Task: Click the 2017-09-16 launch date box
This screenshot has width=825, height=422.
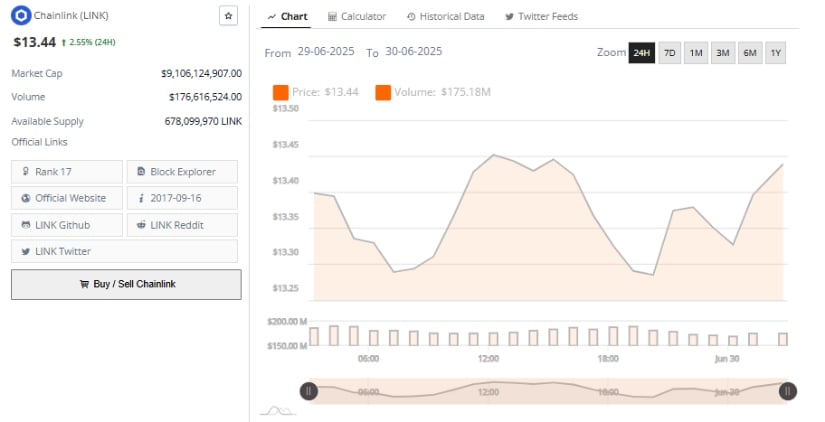Action: (182, 198)
